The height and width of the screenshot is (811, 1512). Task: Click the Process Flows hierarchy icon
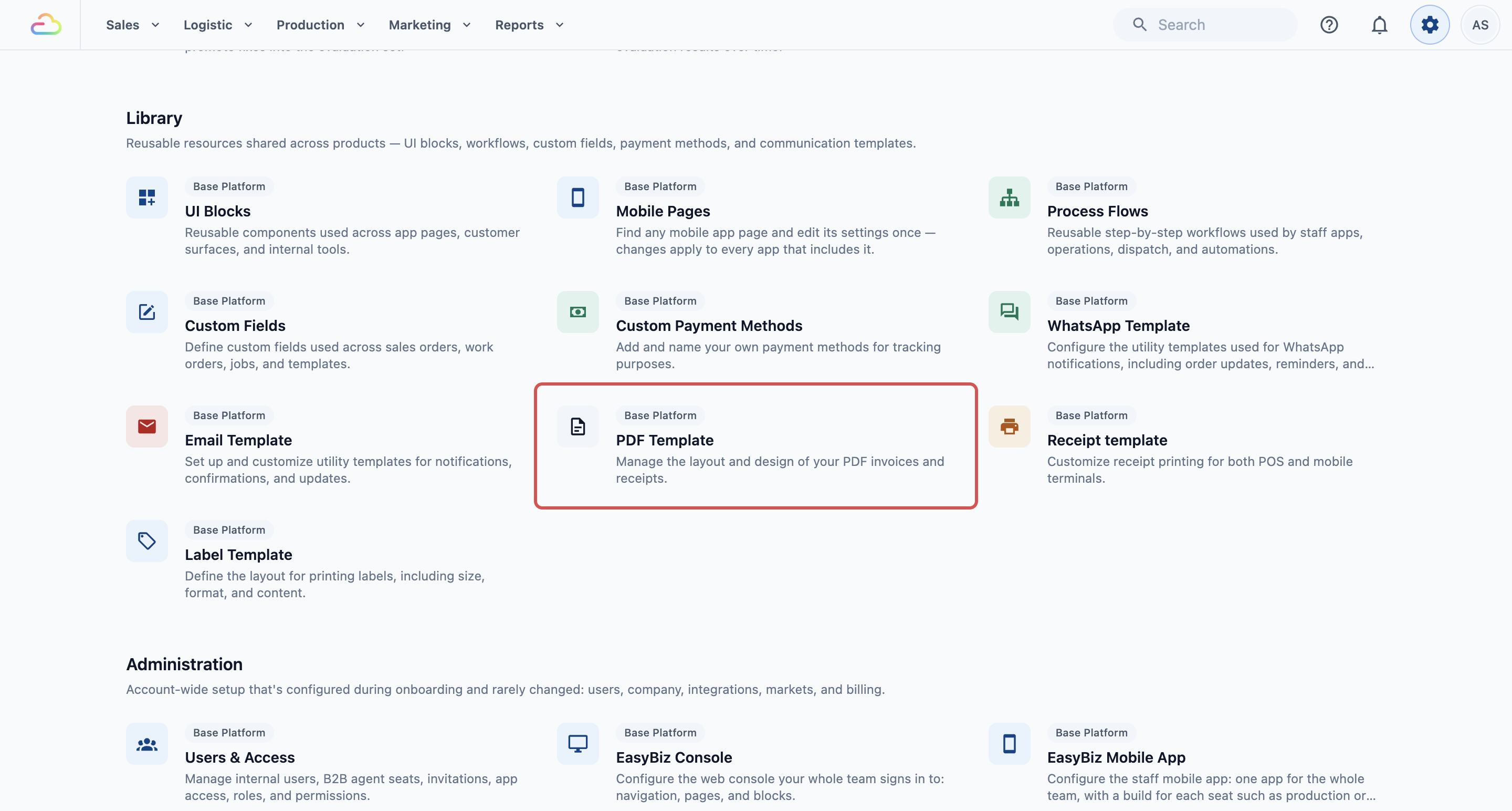[x=1009, y=197]
